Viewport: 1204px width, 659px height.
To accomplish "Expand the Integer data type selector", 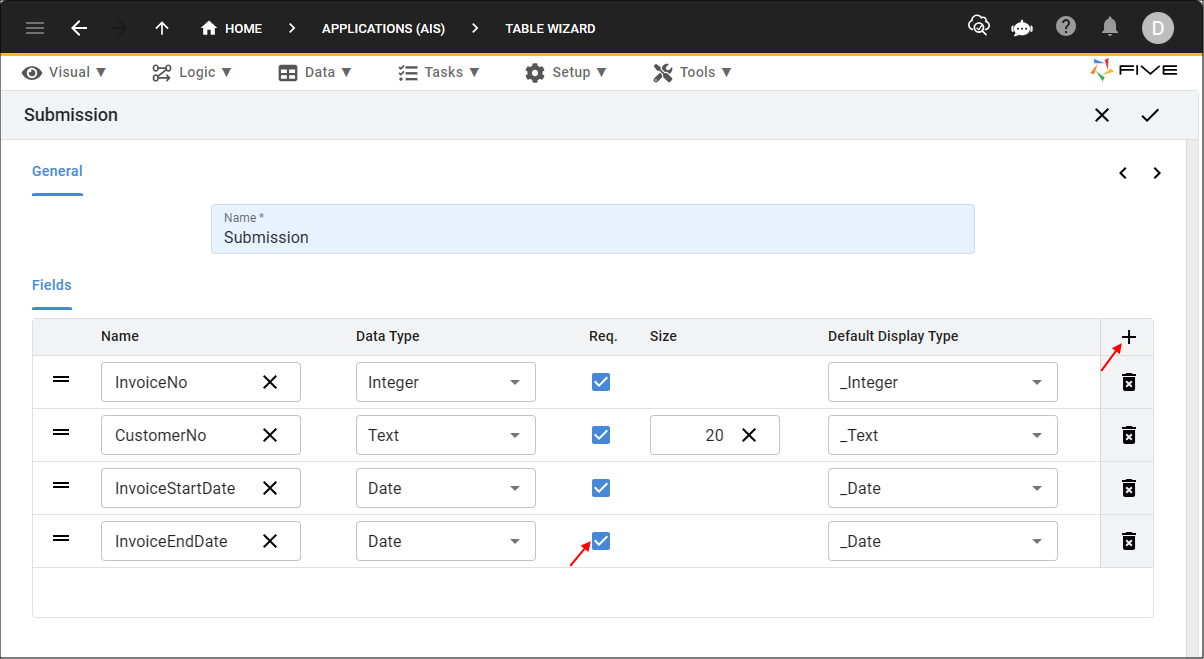I will (514, 381).
